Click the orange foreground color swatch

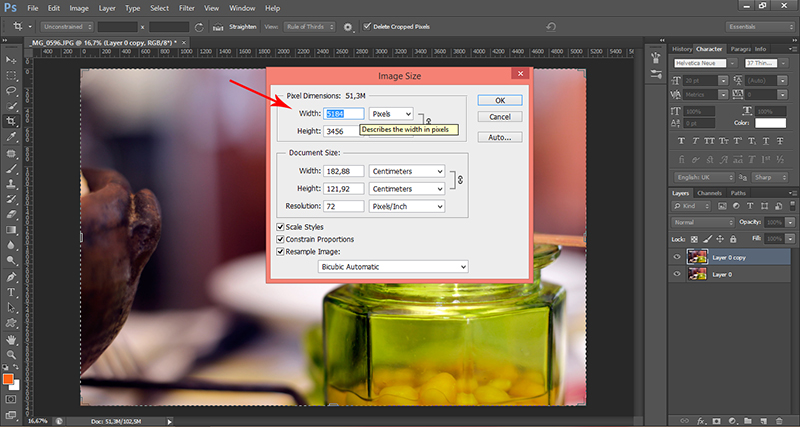click(8, 380)
